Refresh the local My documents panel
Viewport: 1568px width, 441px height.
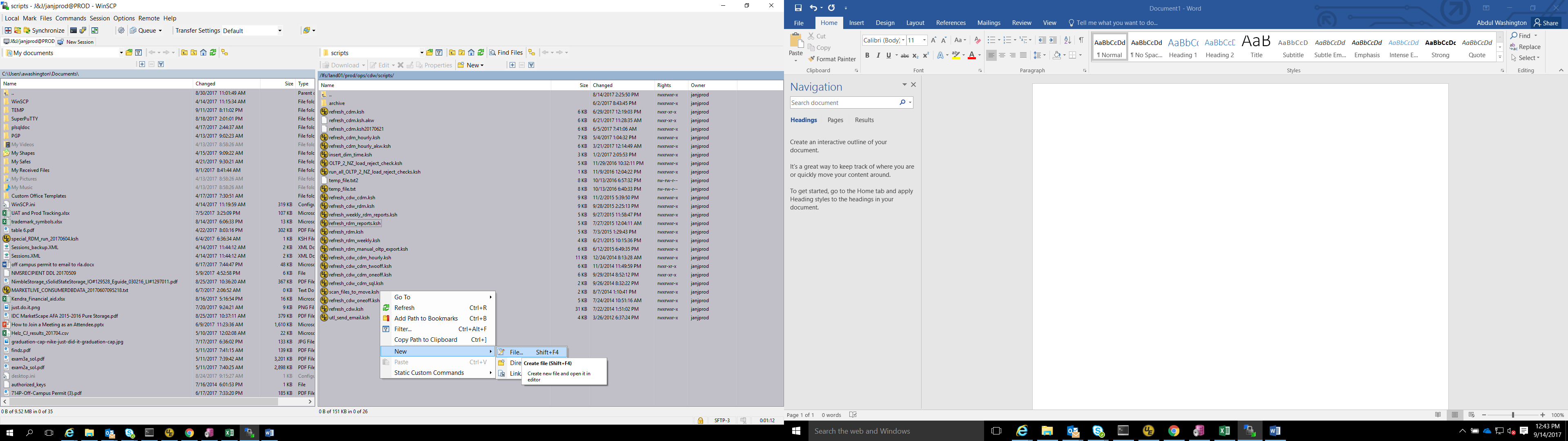(x=213, y=53)
